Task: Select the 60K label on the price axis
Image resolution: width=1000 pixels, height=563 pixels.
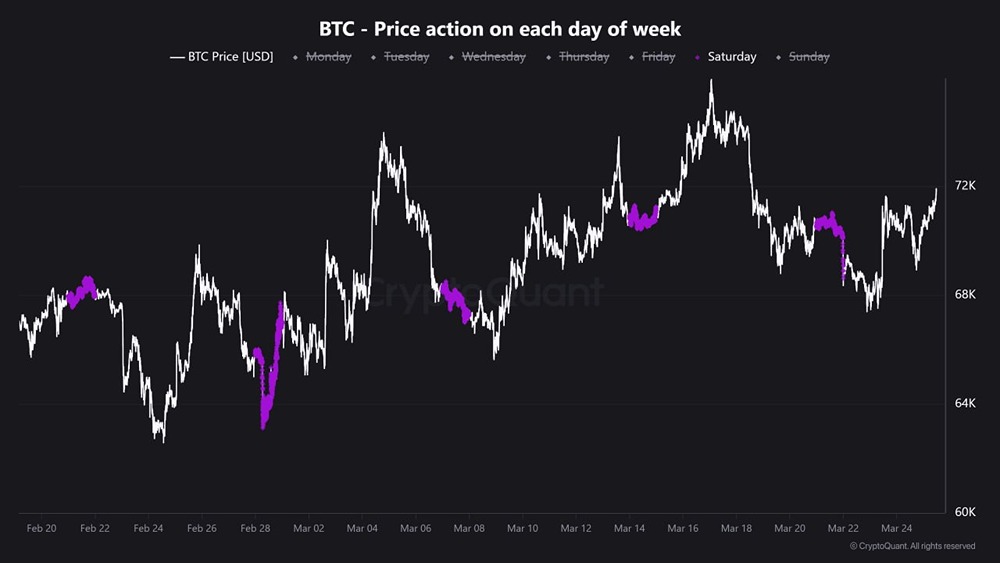Action: 965,512
